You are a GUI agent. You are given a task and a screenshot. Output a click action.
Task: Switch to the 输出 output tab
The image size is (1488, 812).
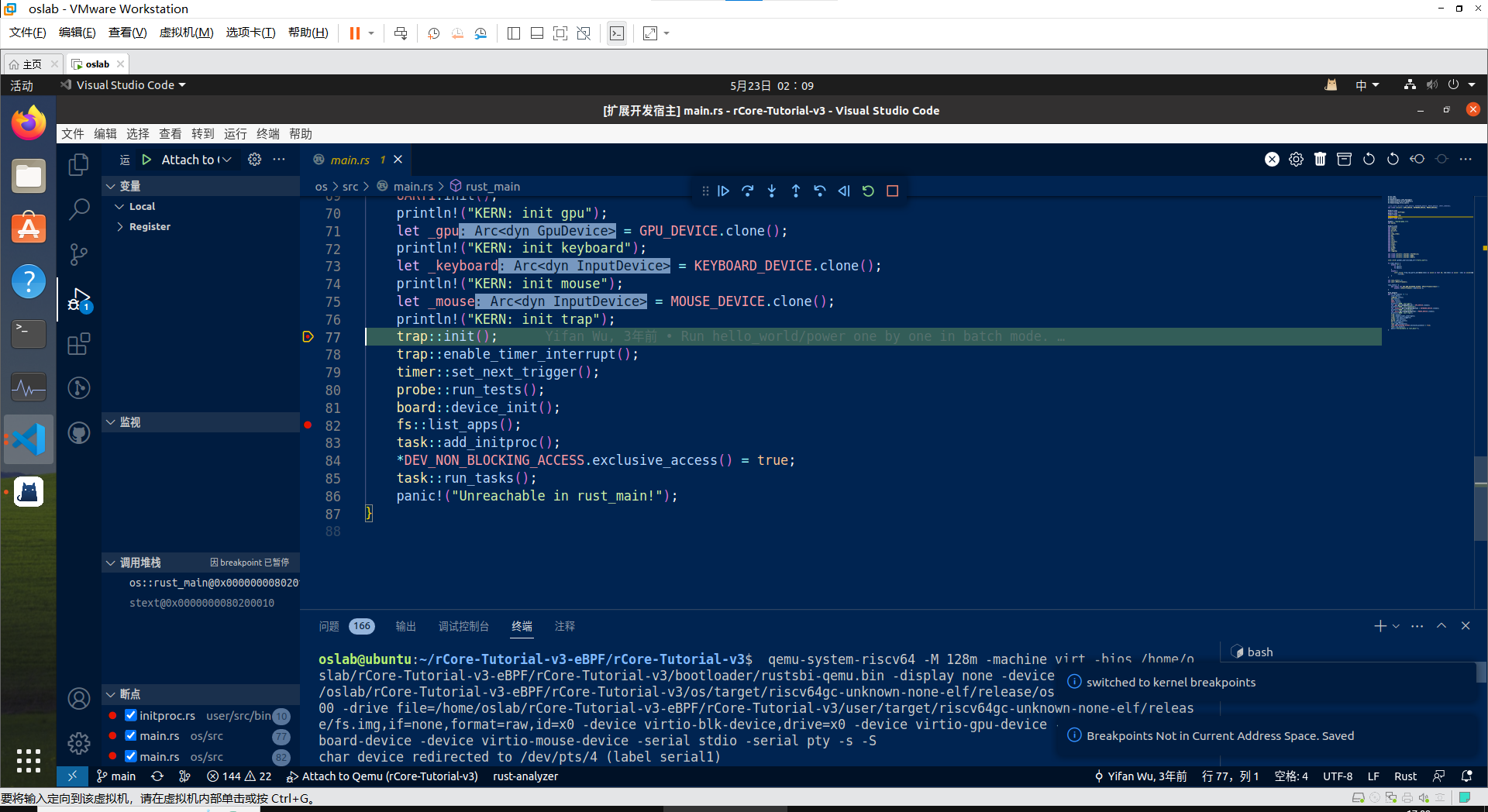point(405,626)
